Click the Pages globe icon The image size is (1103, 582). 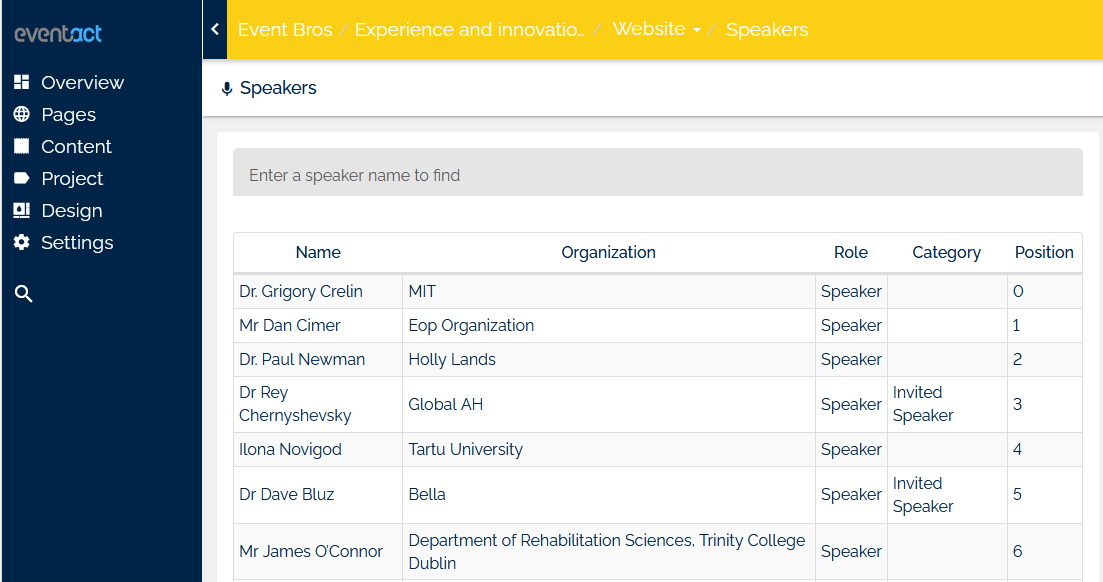(21, 114)
